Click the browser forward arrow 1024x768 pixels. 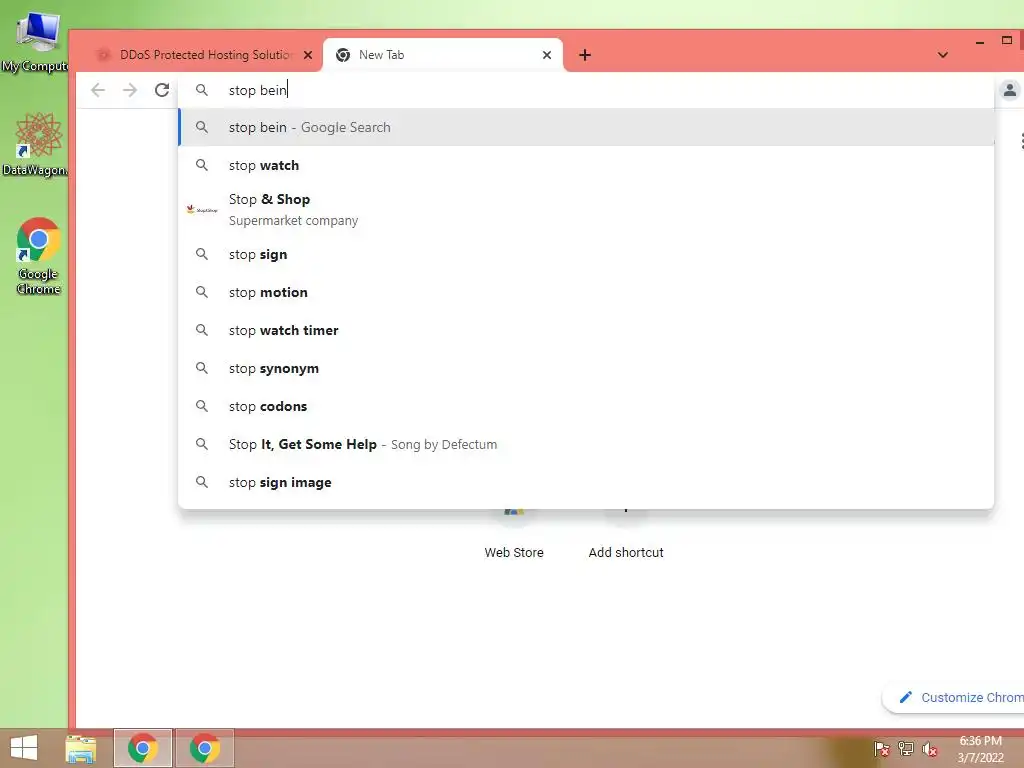point(130,90)
